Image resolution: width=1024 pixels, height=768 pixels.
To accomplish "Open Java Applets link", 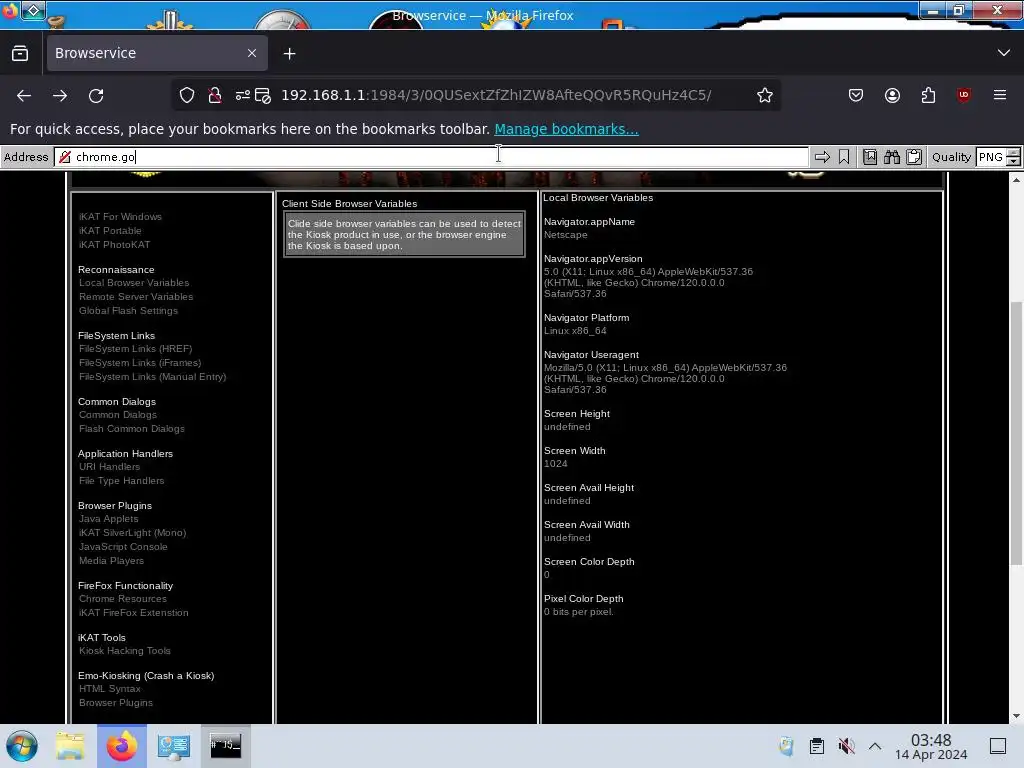I will point(108,519).
